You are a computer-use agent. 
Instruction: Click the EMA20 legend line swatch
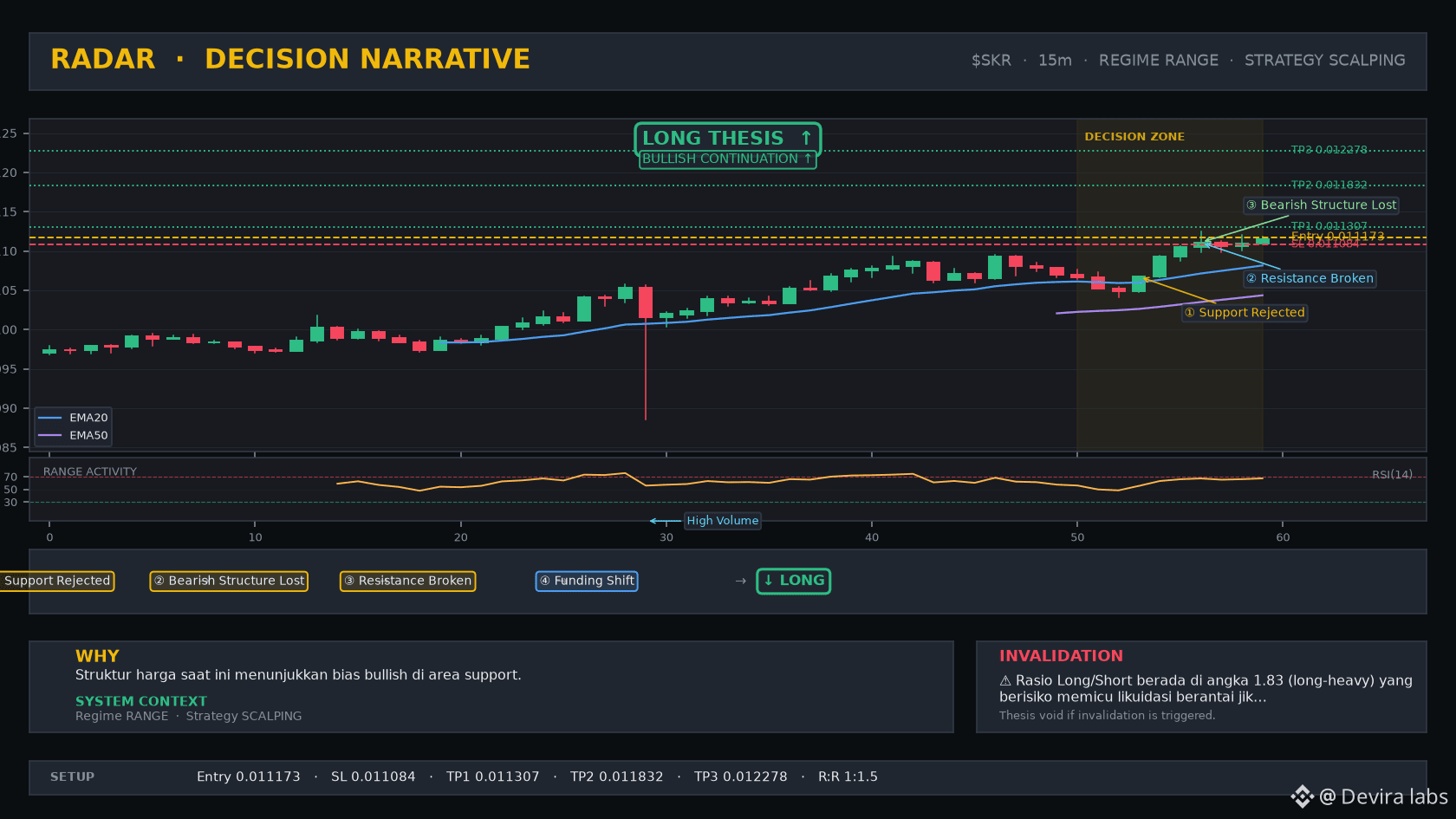click(50, 418)
